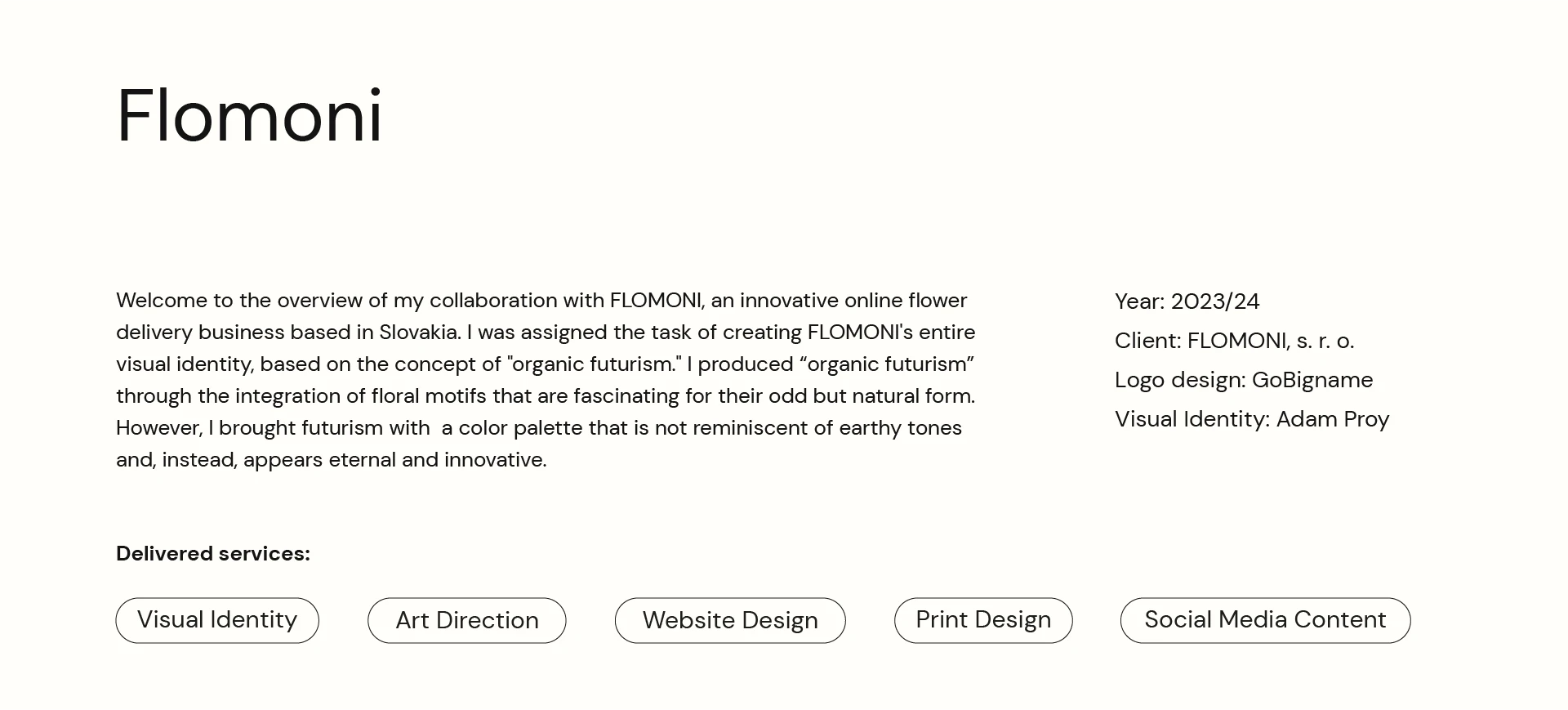The image size is (1568, 710).
Task: Click the Visual Identity pill
Action: pos(217,620)
